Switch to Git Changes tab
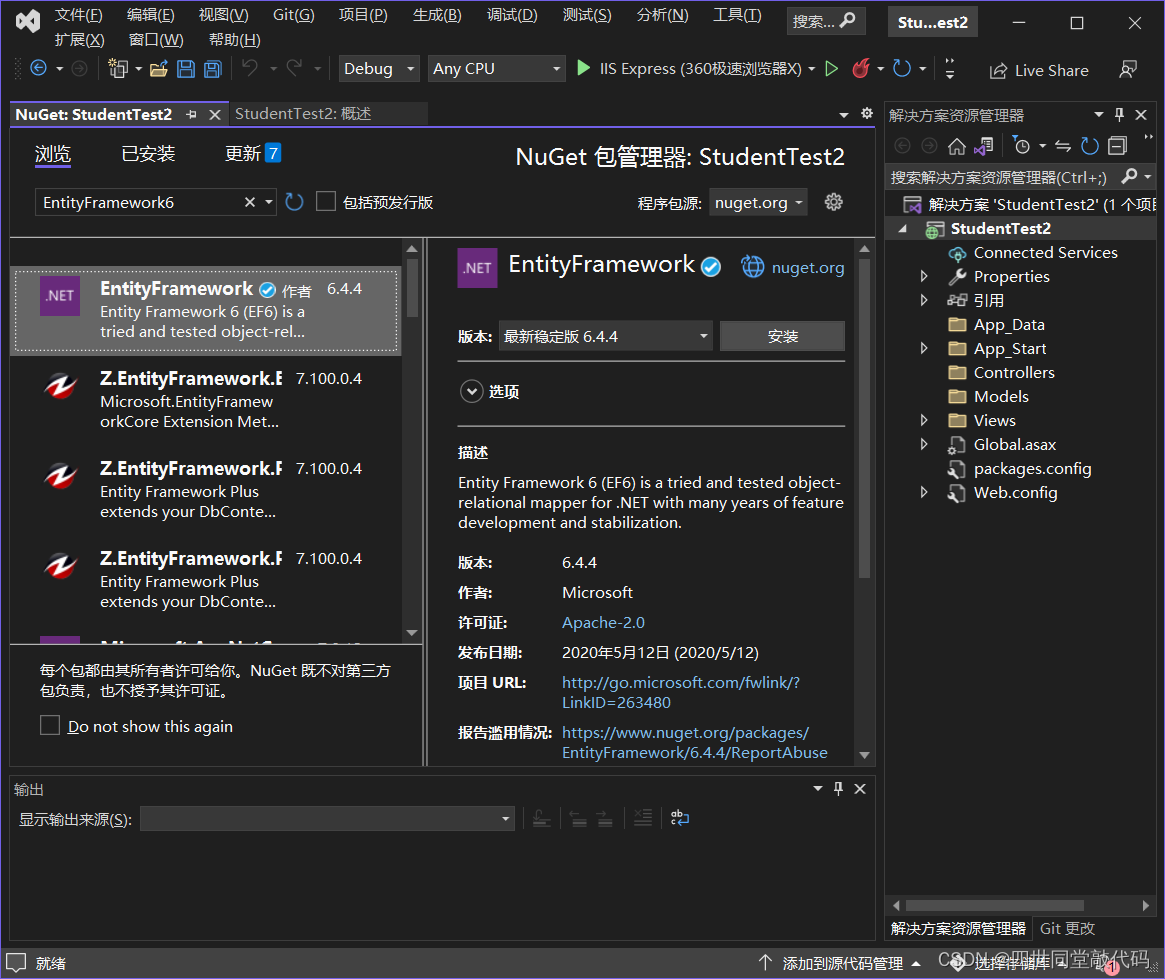1165x979 pixels. pos(1067,928)
